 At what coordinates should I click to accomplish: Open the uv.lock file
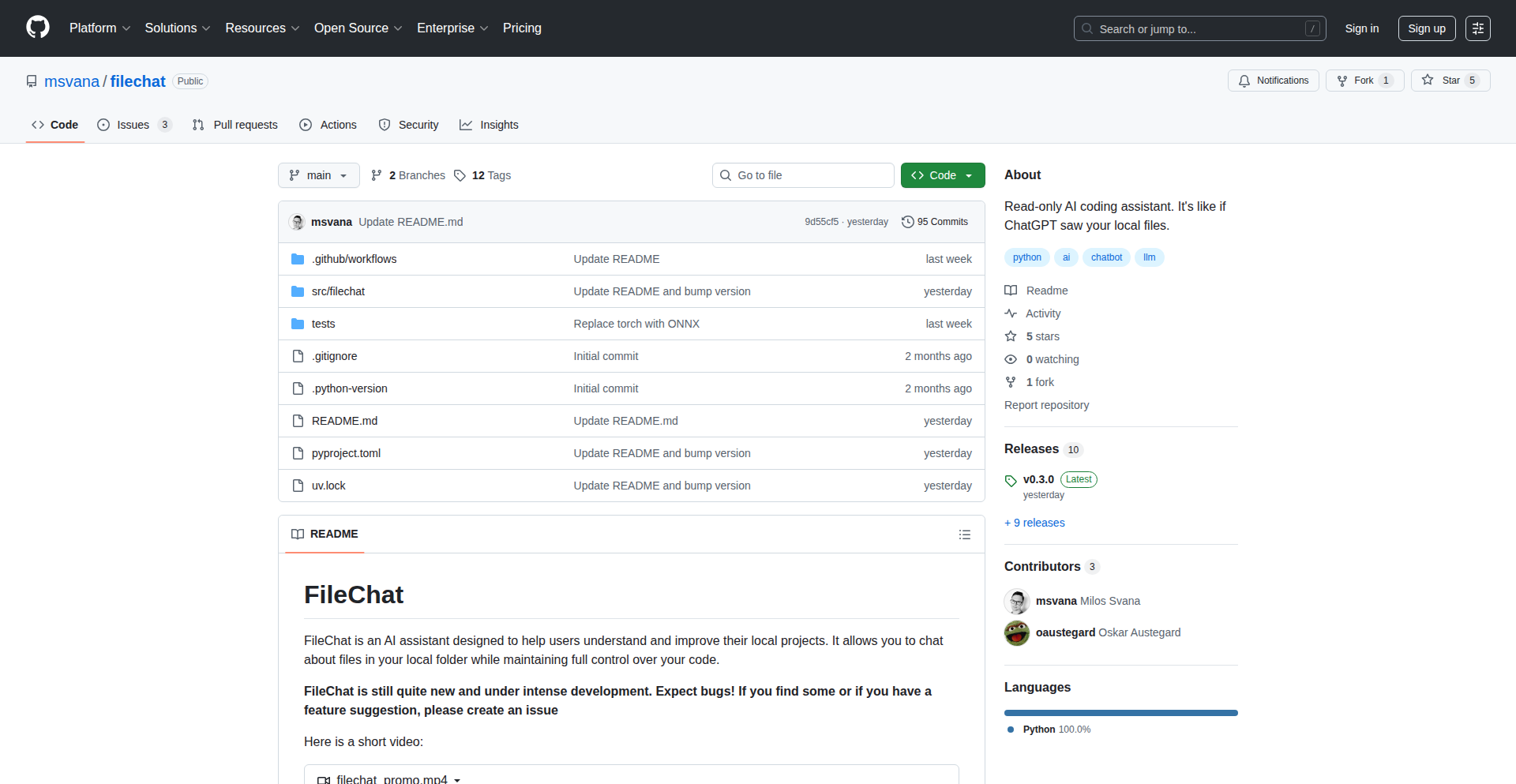coord(328,486)
